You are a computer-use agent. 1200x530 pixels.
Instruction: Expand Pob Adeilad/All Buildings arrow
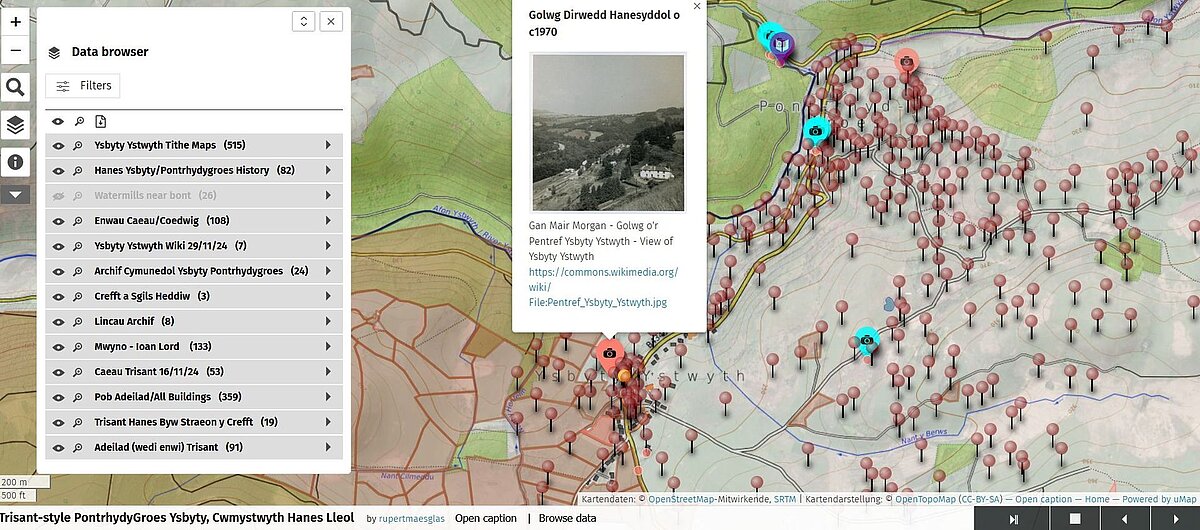[x=328, y=397]
